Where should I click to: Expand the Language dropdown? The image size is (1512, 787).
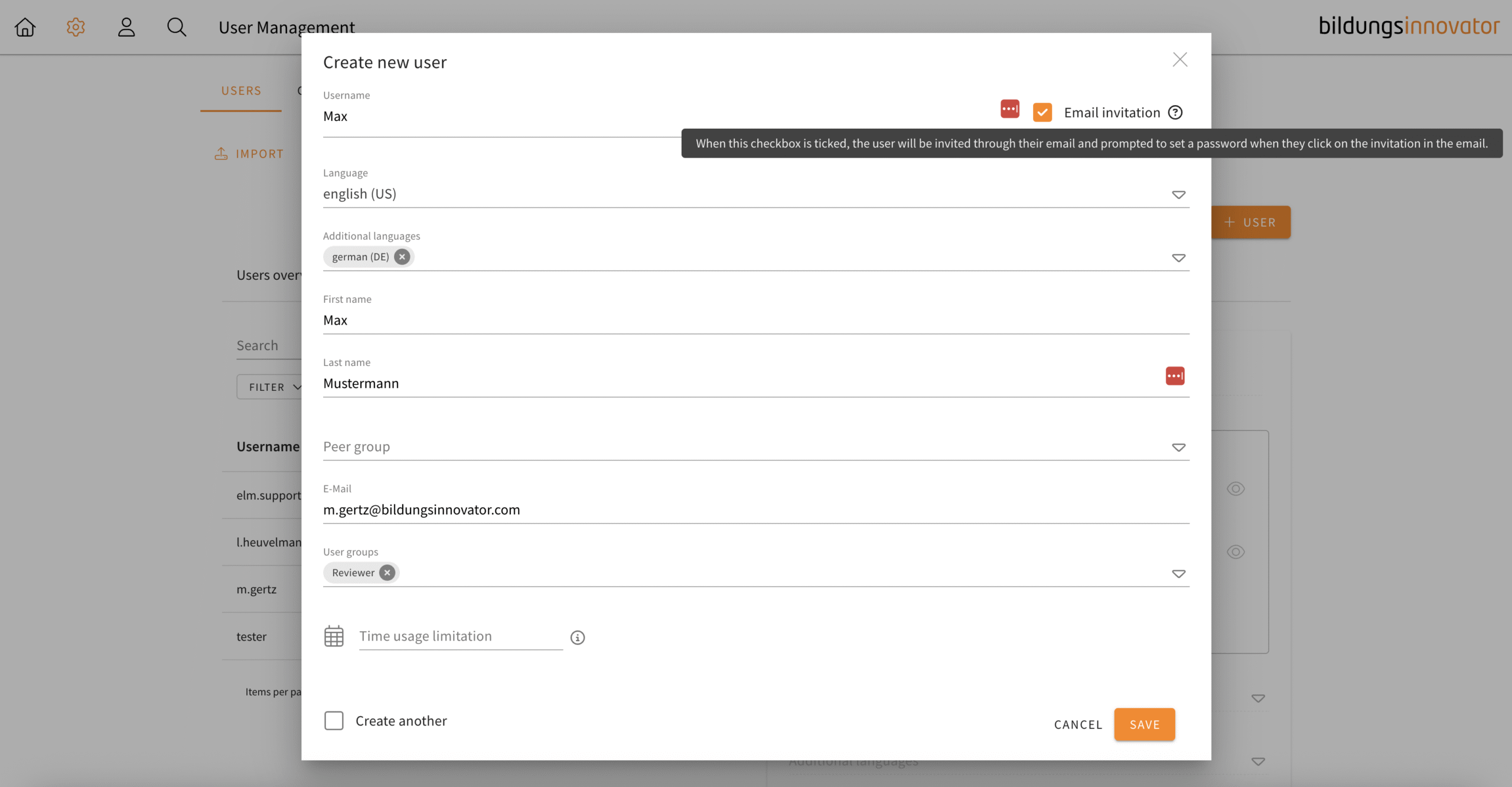point(1178,195)
